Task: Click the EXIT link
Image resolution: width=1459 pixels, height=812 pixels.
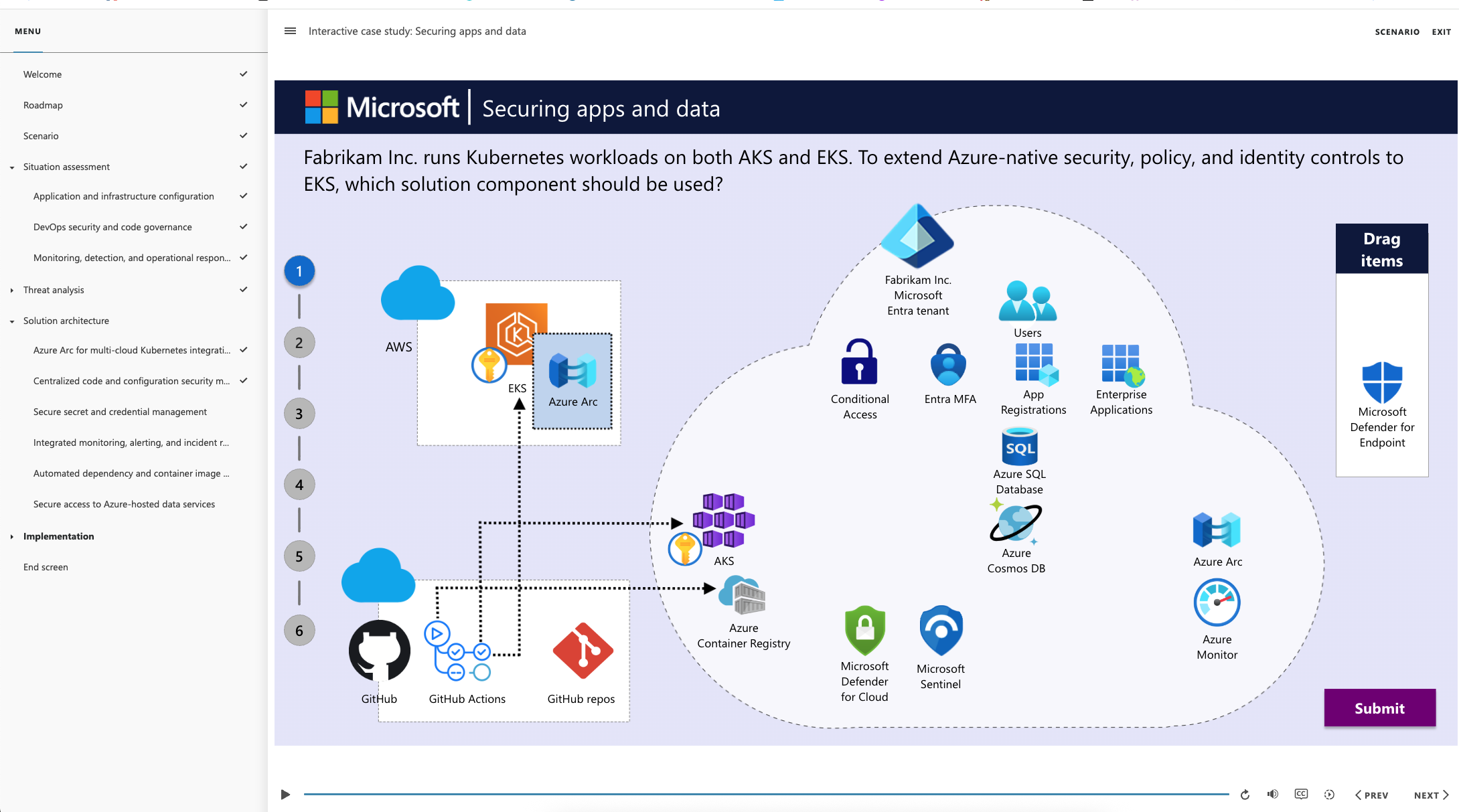Action: click(x=1441, y=31)
